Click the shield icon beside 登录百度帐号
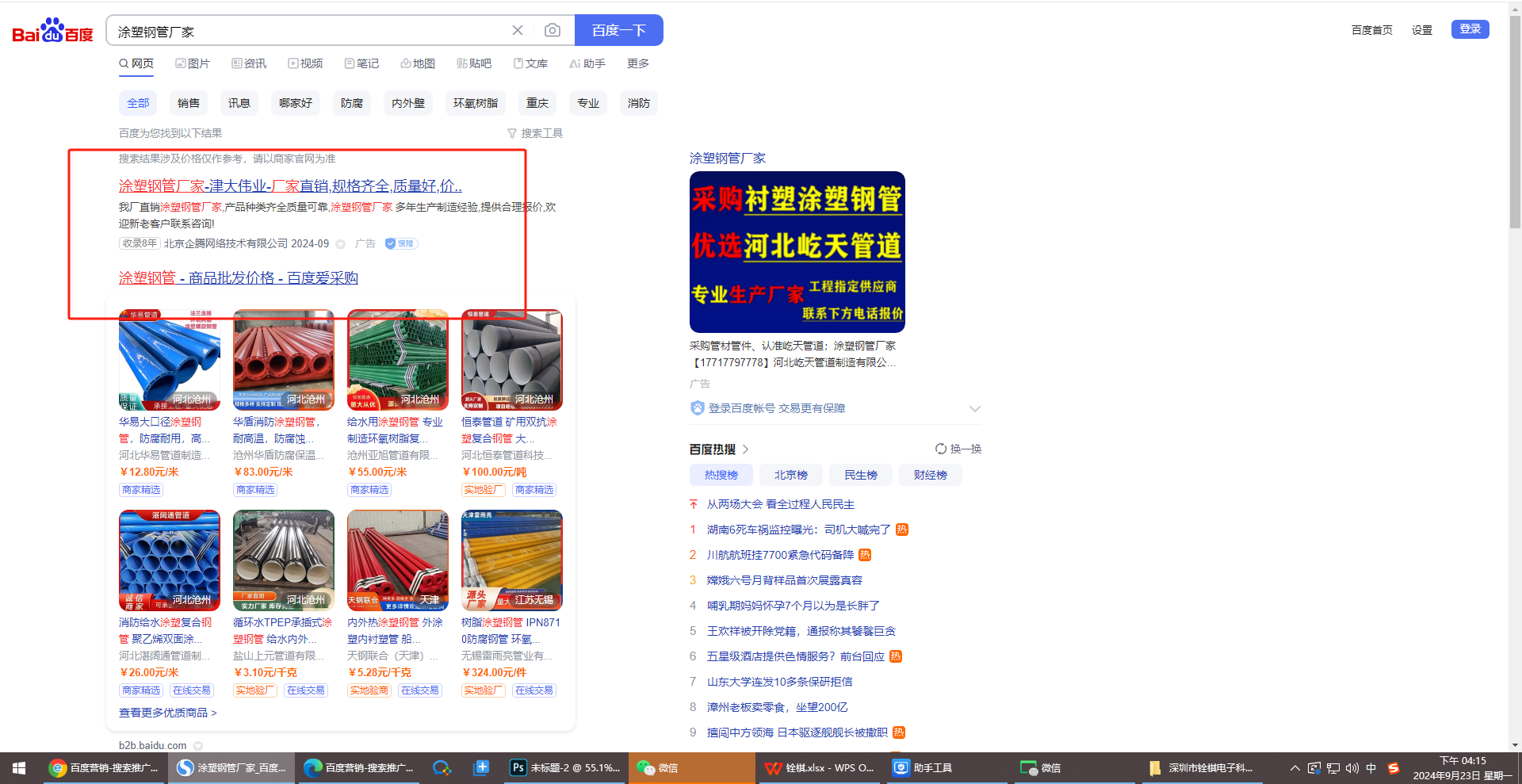The height and width of the screenshot is (784, 1522). click(x=698, y=408)
